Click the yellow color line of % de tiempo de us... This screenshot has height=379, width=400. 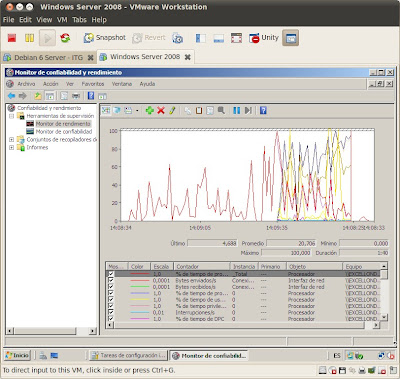[139, 300]
